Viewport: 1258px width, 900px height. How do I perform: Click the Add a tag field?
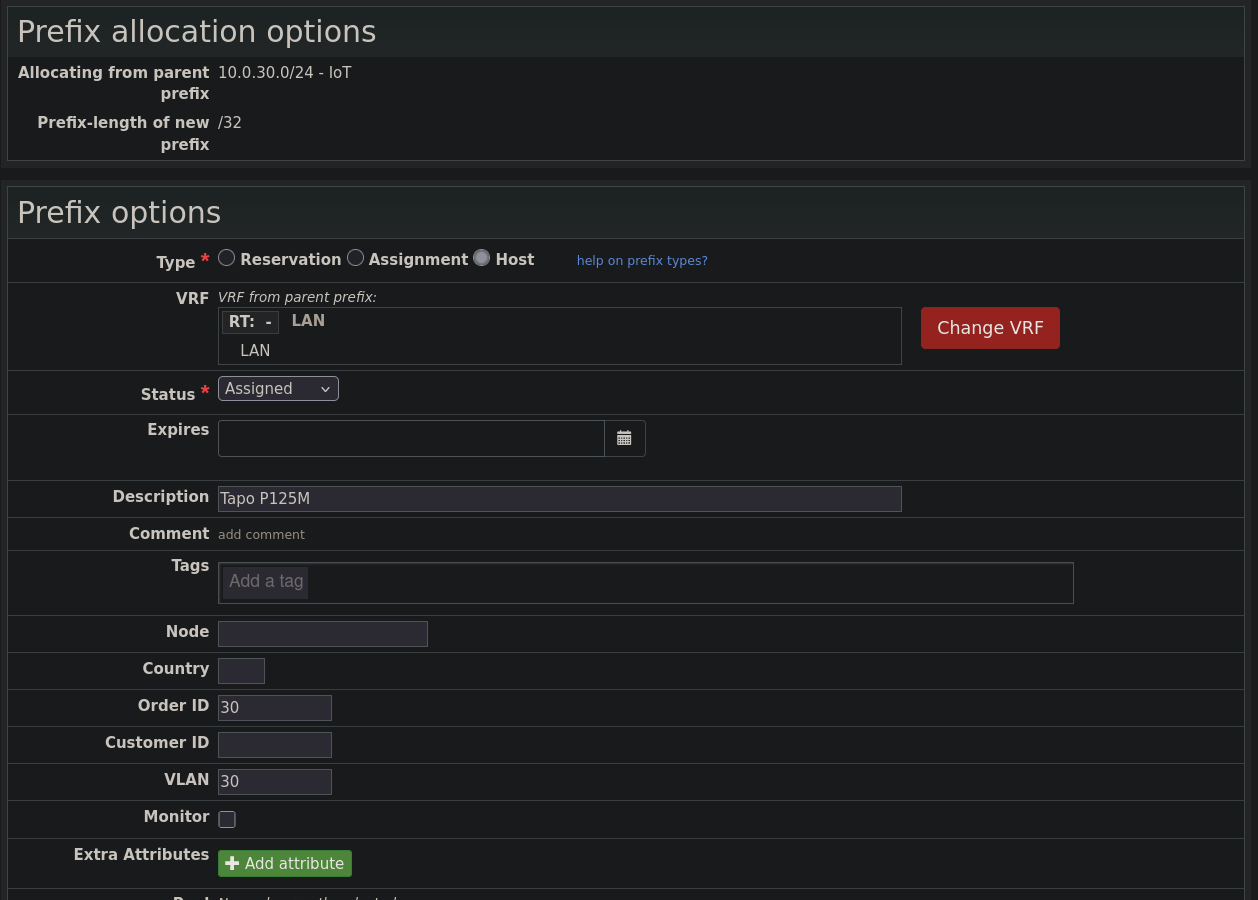coord(646,583)
